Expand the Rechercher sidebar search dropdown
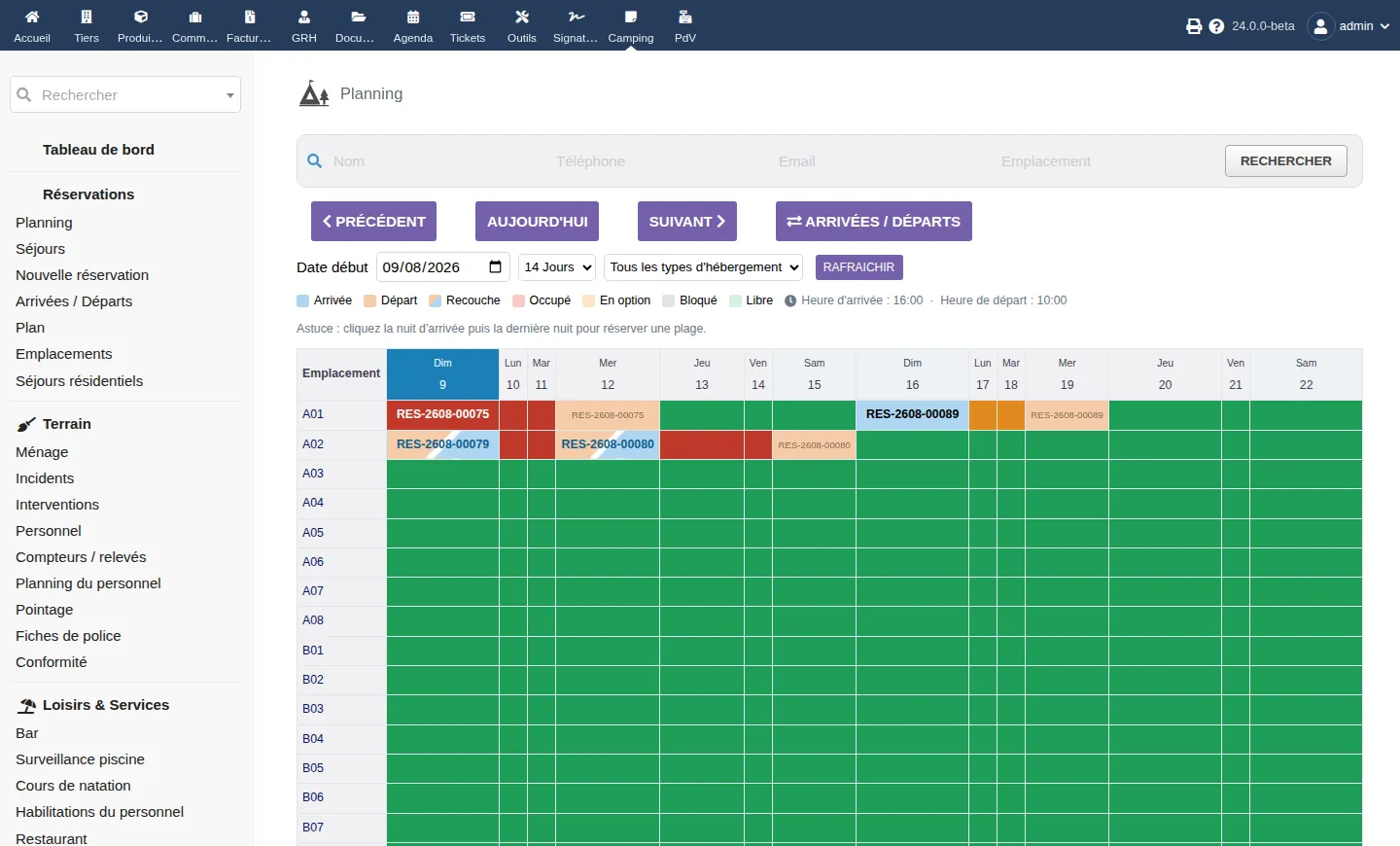 230,95
